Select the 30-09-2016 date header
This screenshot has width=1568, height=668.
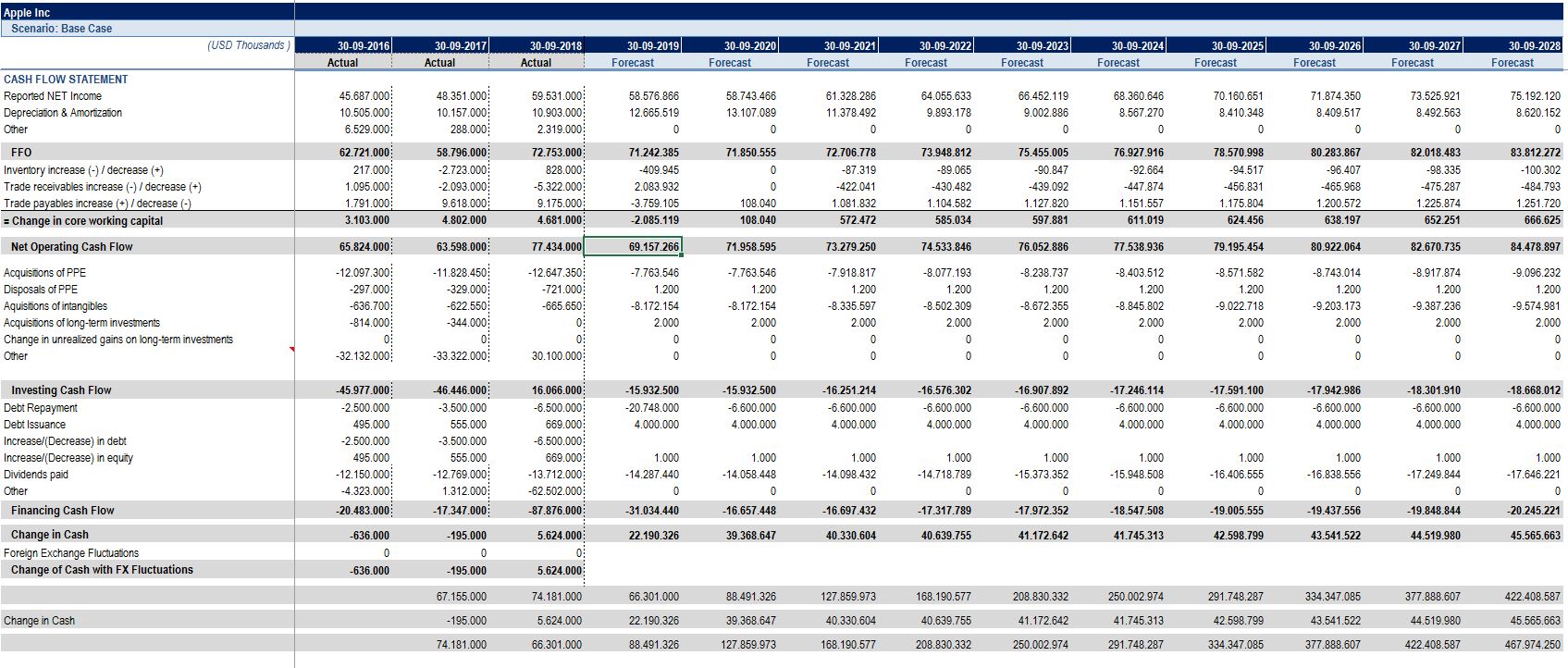click(364, 45)
